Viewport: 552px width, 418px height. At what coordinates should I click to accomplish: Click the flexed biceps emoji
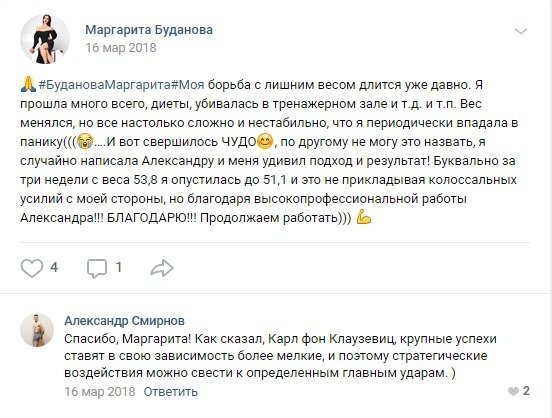(364, 217)
